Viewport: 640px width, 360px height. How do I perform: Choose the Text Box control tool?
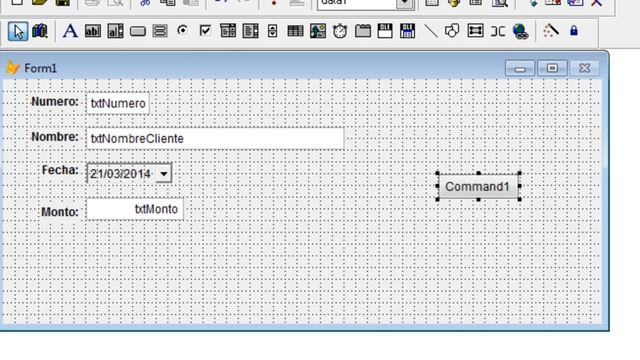[93, 31]
